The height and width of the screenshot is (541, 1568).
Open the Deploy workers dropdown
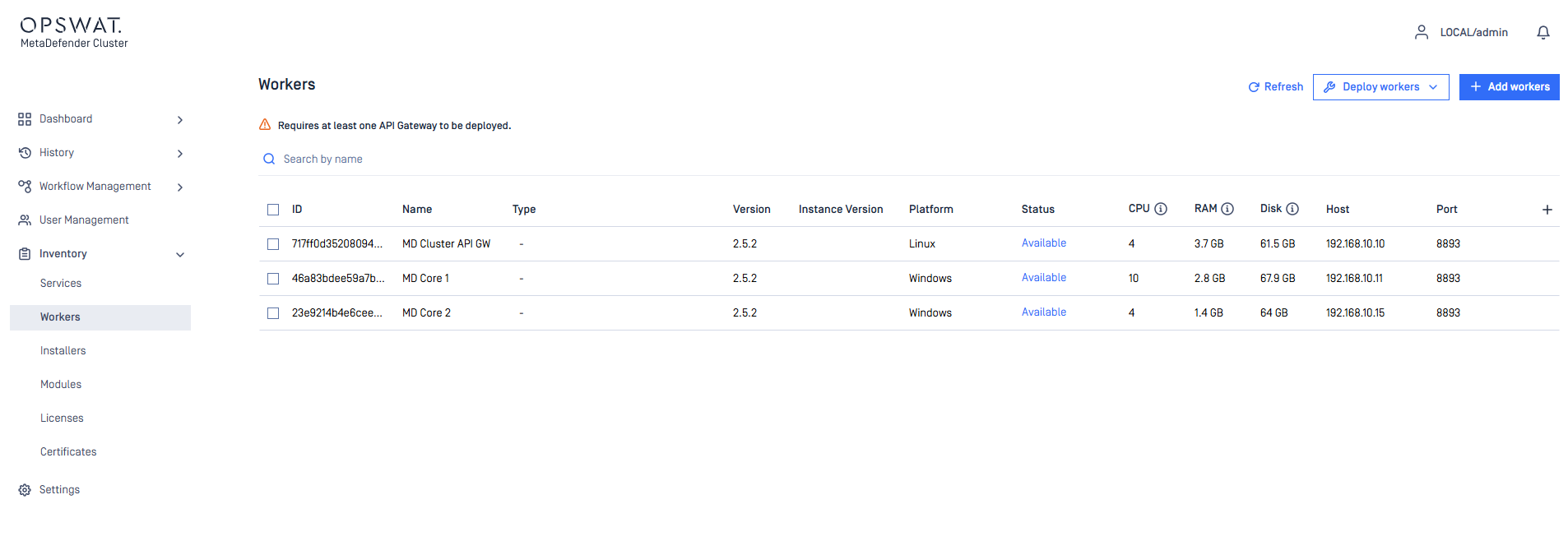click(1380, 87)
